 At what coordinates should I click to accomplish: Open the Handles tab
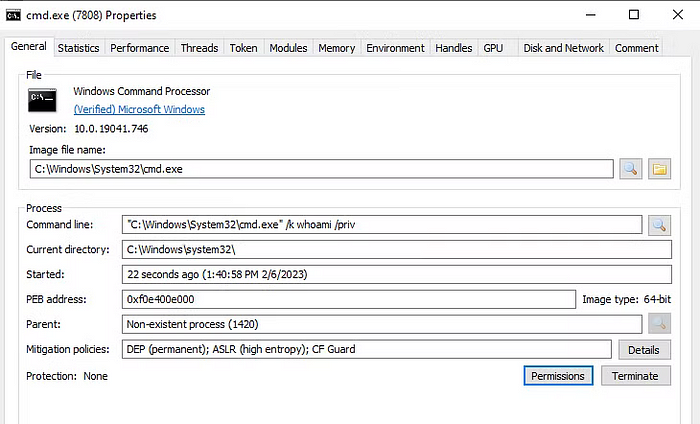point(454,48)
